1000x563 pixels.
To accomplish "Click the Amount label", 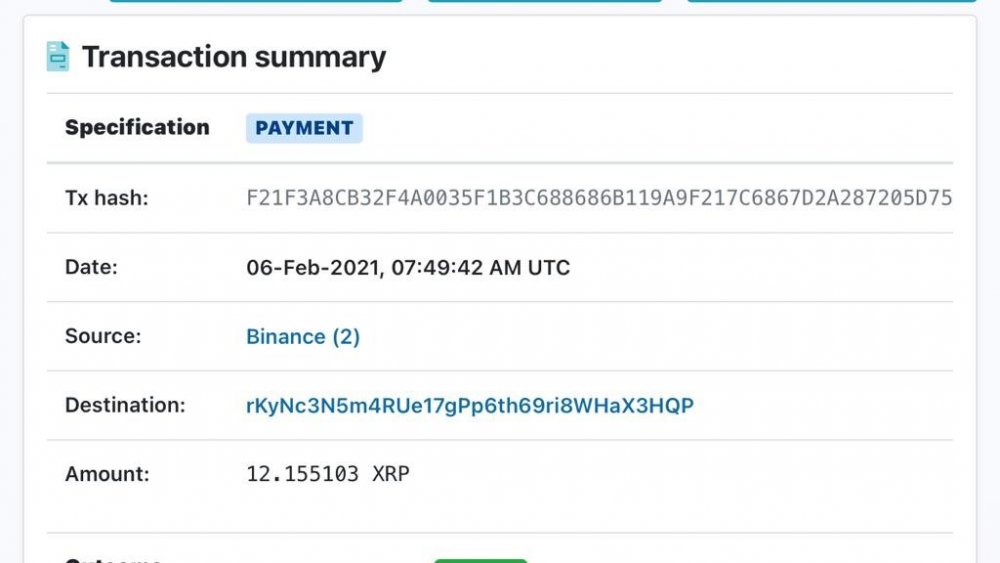I will [107, 474].
